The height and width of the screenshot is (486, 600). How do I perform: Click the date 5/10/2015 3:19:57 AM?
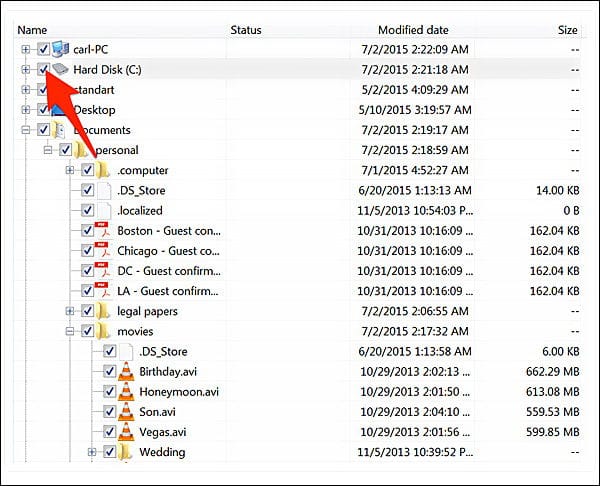coord(415,110)
